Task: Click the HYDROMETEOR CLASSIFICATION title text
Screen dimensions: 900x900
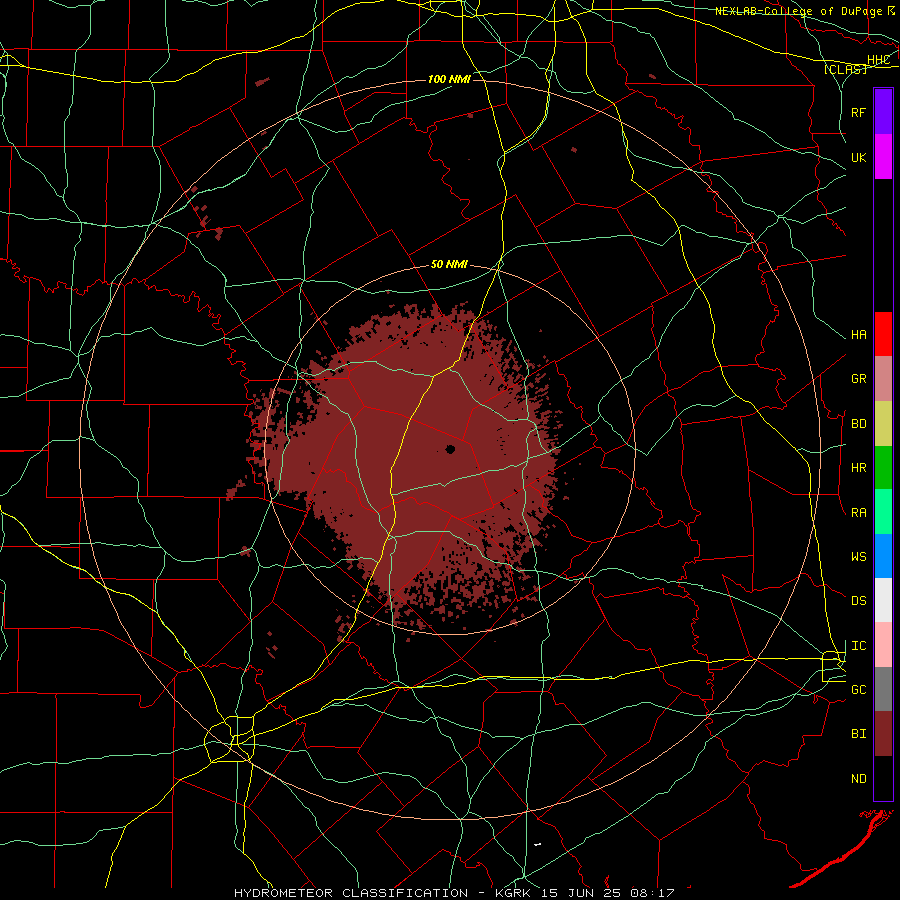Action: 351,893
